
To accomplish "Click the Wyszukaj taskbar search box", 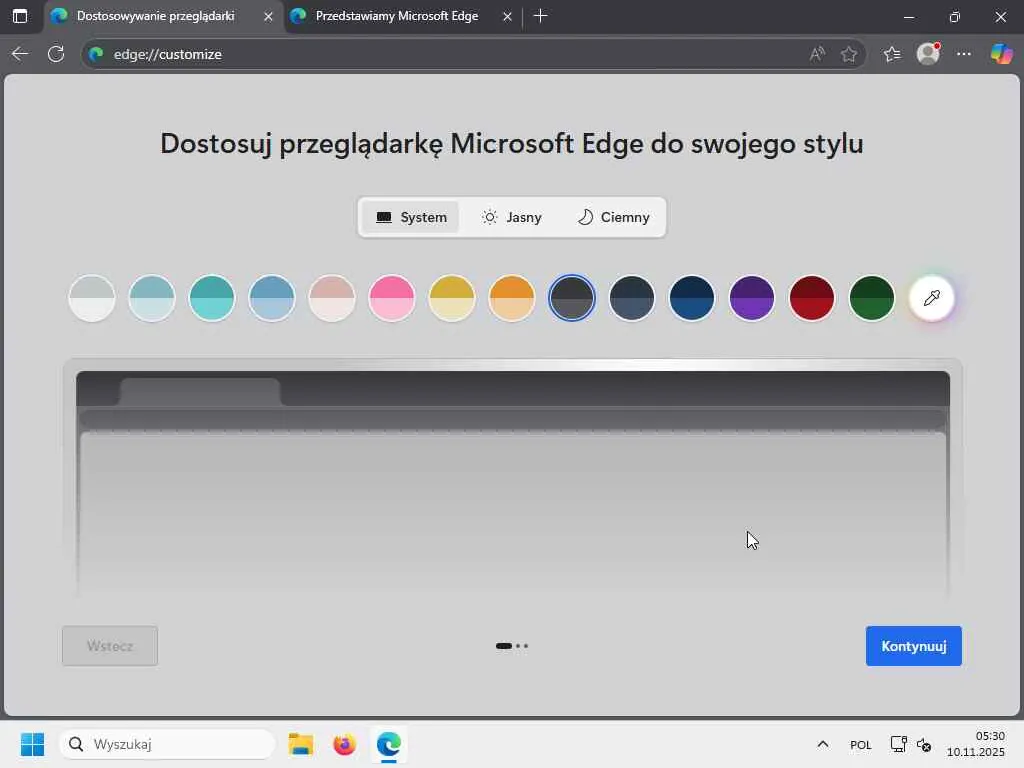I will pyautogui.click(x=167, y=744).
